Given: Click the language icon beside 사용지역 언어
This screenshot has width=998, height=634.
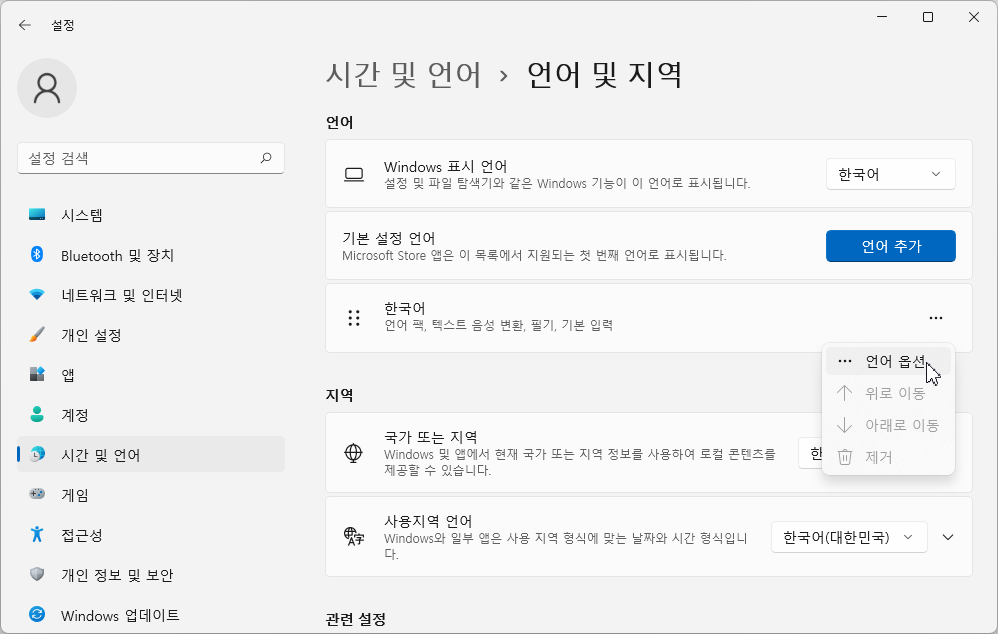Looking at the screenshot, I should tap(354, 537).
